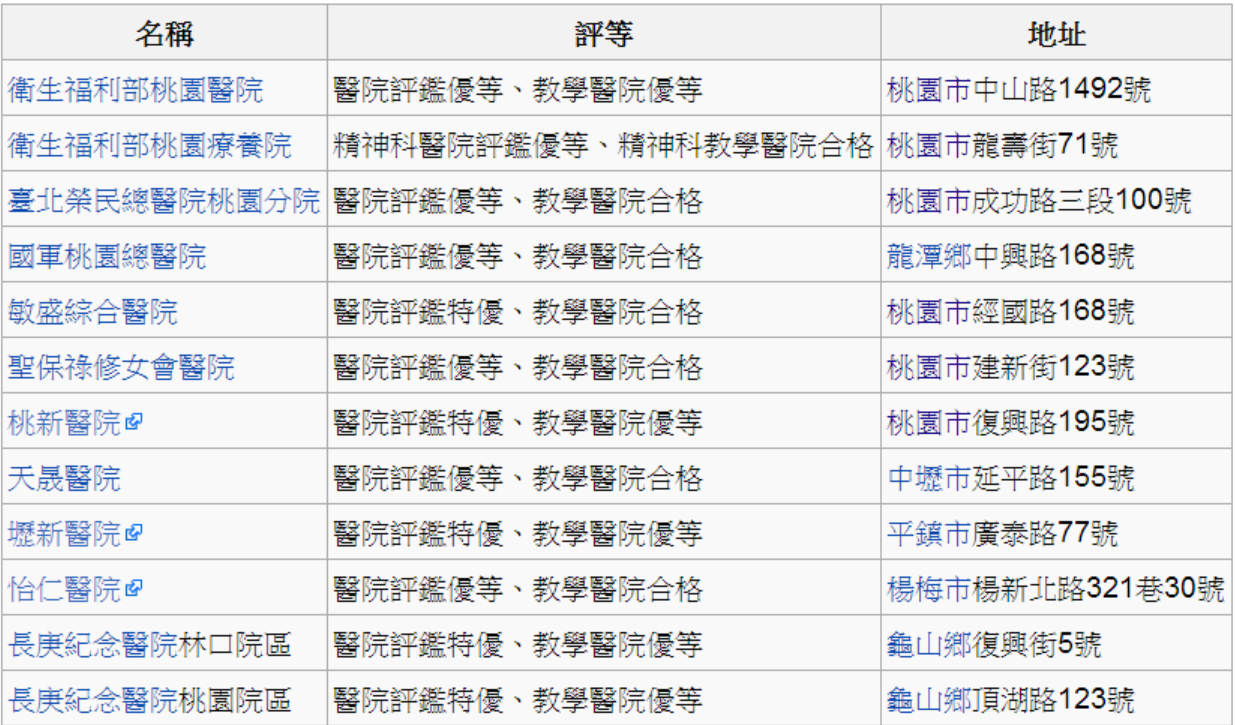
Task: Click rating cell of 天晟醫院 row
Action: pos(604,479)
